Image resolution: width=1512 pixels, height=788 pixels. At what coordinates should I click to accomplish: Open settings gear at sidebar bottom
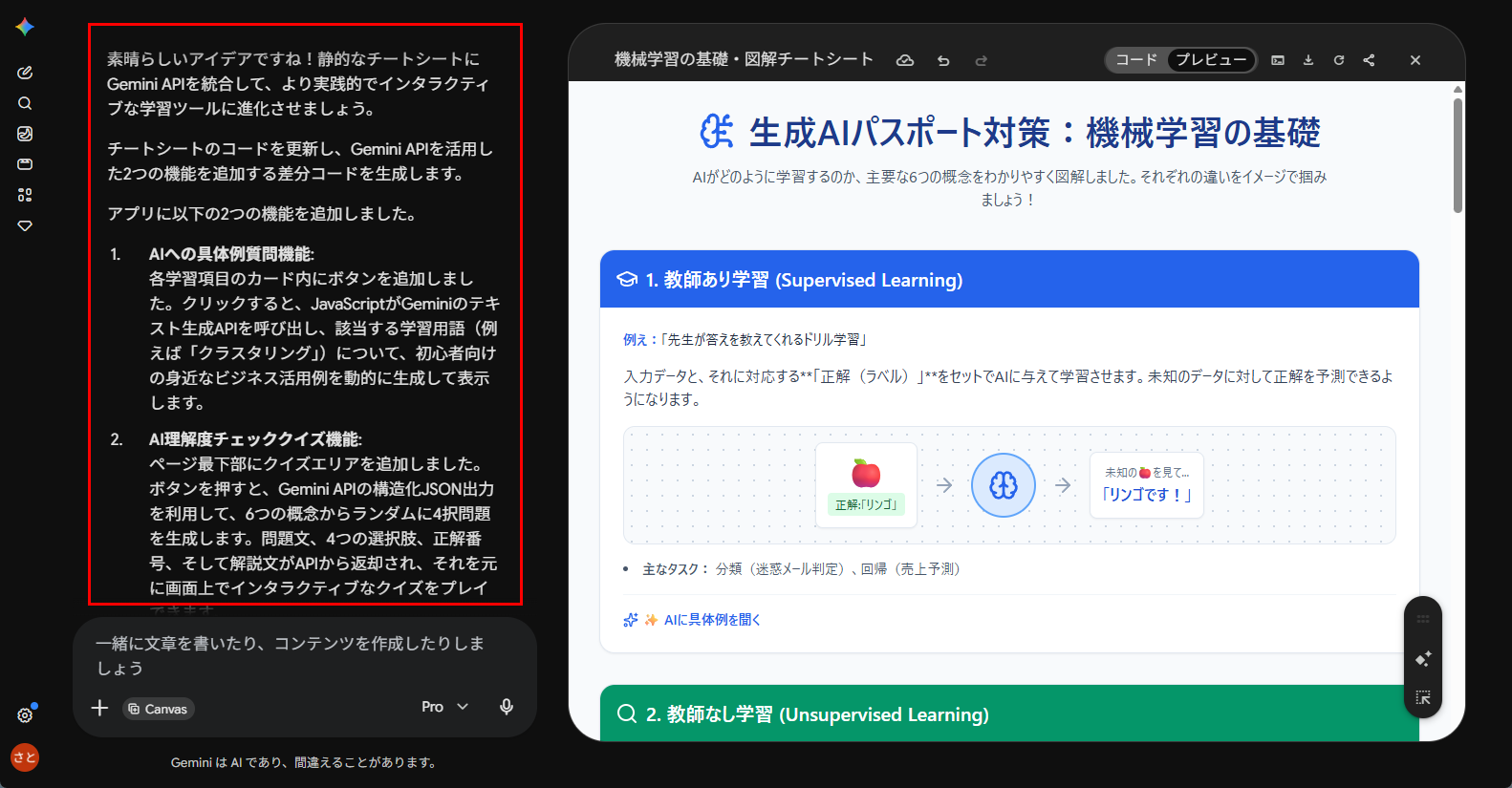(x=25, y=715)
